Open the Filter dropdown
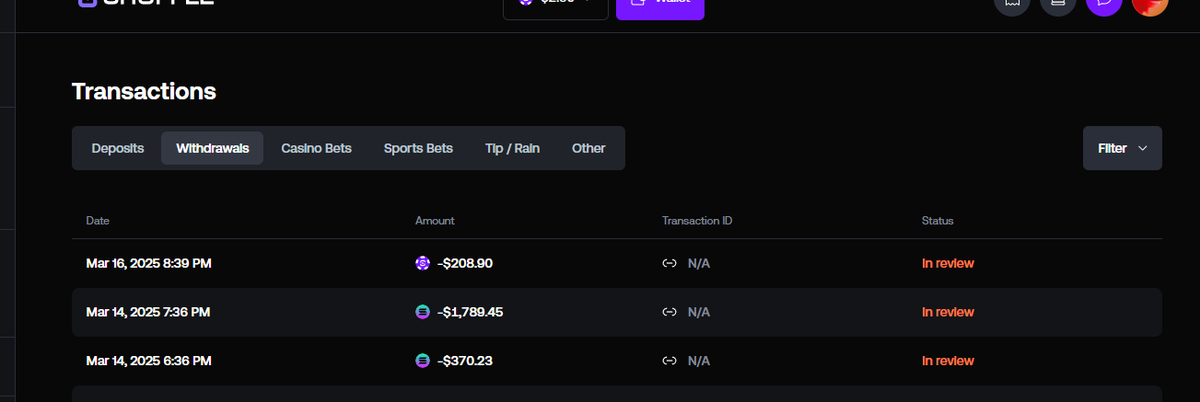Image resolution: width=1200 pixels, height=402 pixels. 1122,148
